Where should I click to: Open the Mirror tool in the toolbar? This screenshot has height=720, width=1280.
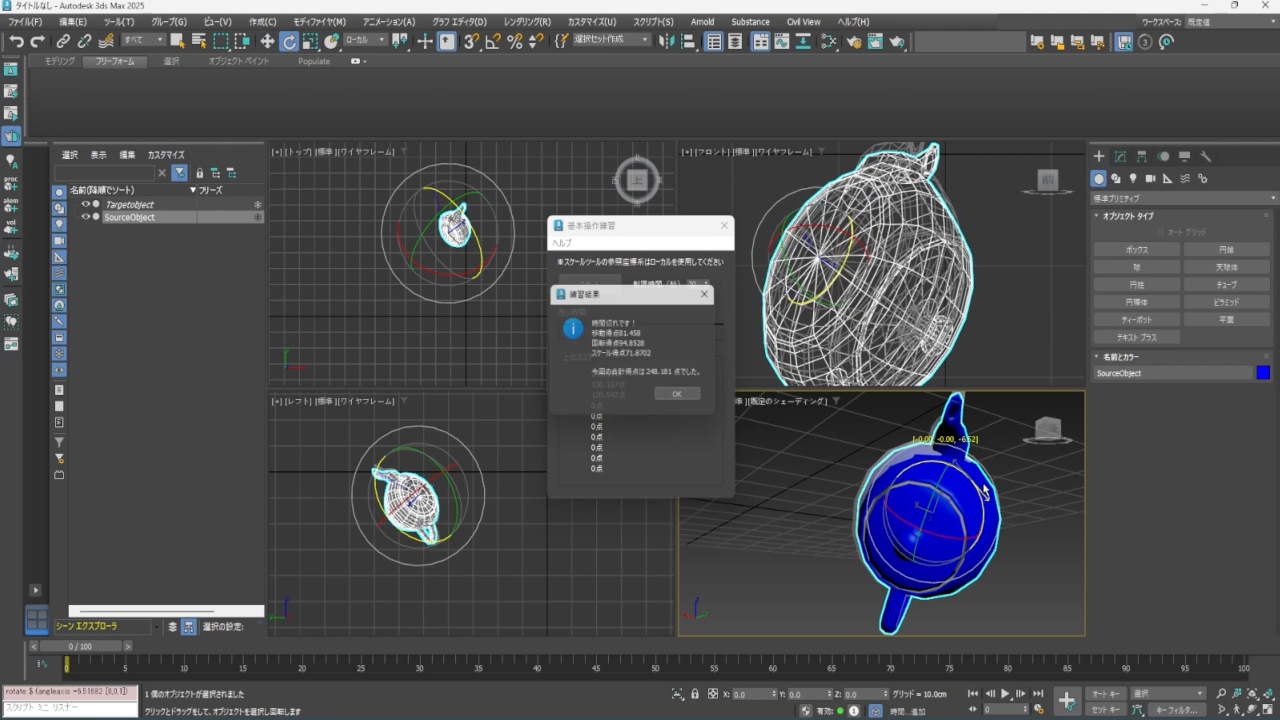(666, 41)
